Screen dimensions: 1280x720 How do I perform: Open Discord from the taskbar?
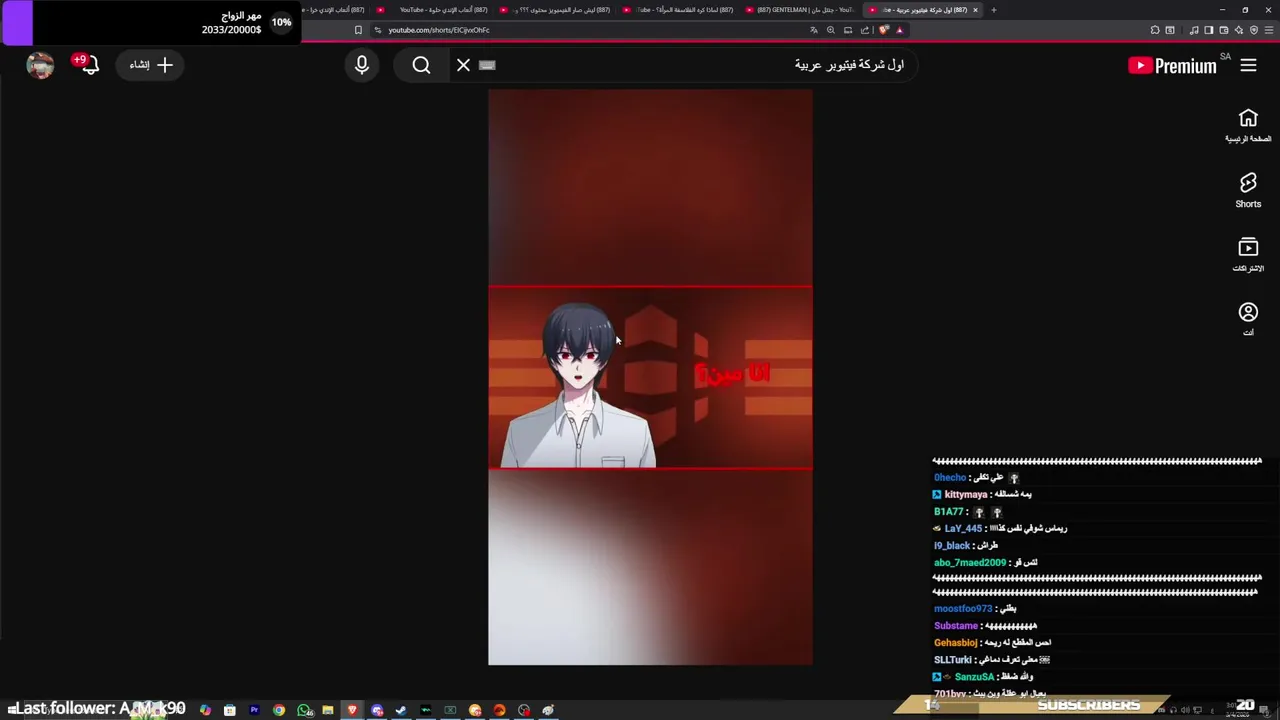377,710
